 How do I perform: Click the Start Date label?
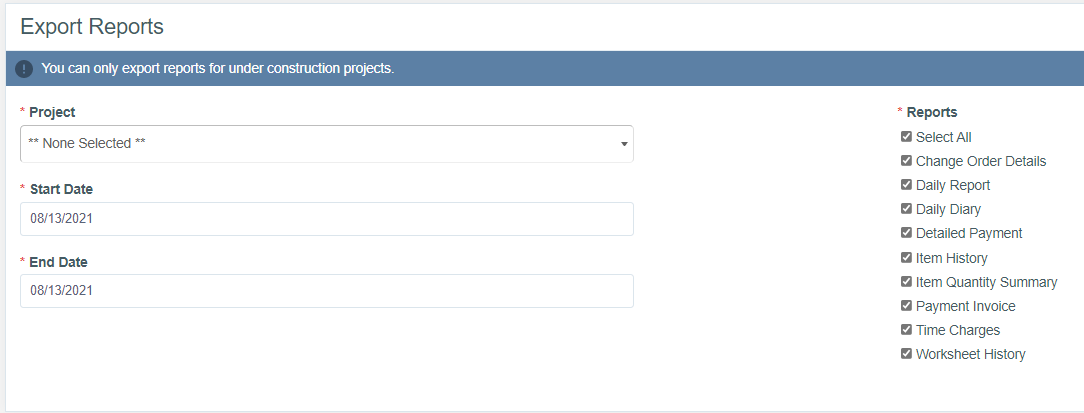point(62,189)
